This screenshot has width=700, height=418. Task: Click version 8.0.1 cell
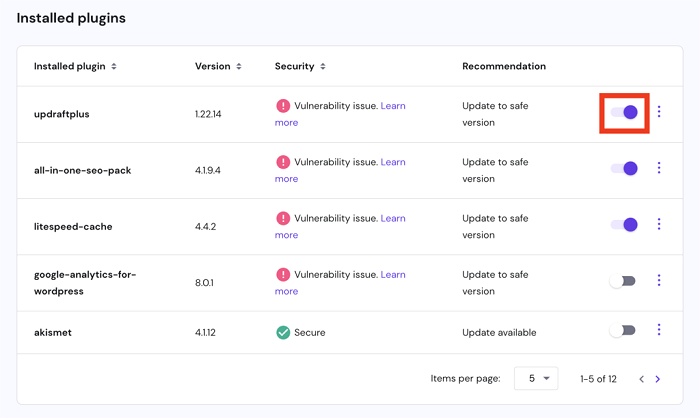click(x=204, y=283)
